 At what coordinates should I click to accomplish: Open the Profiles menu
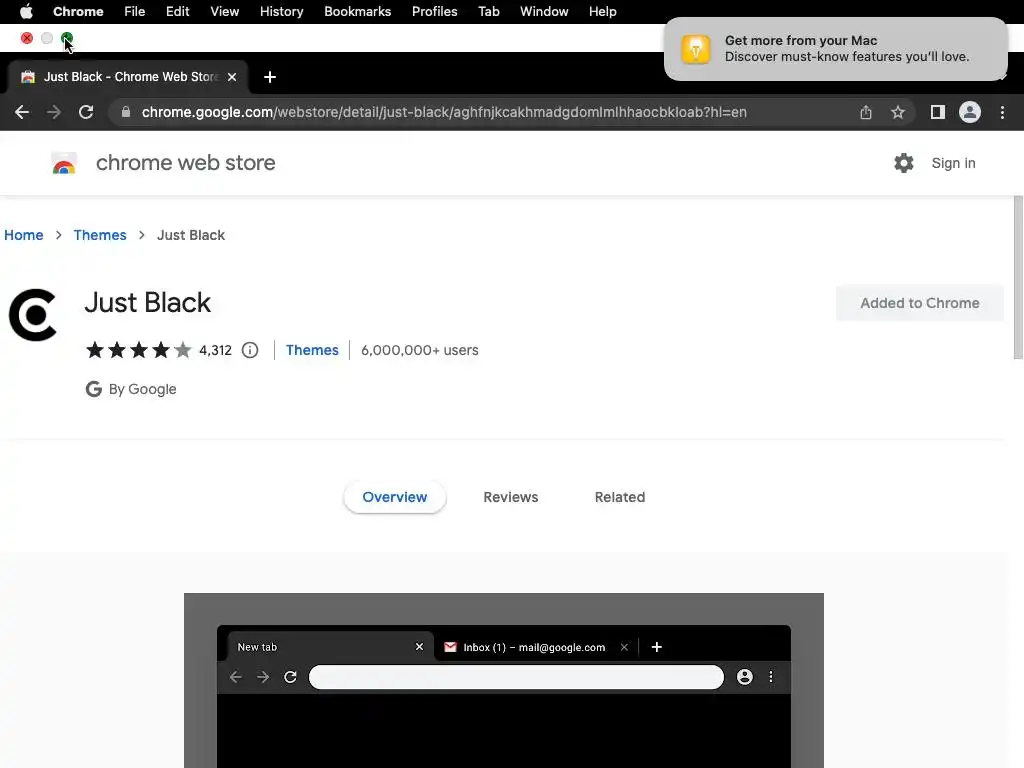coord(434,12)
